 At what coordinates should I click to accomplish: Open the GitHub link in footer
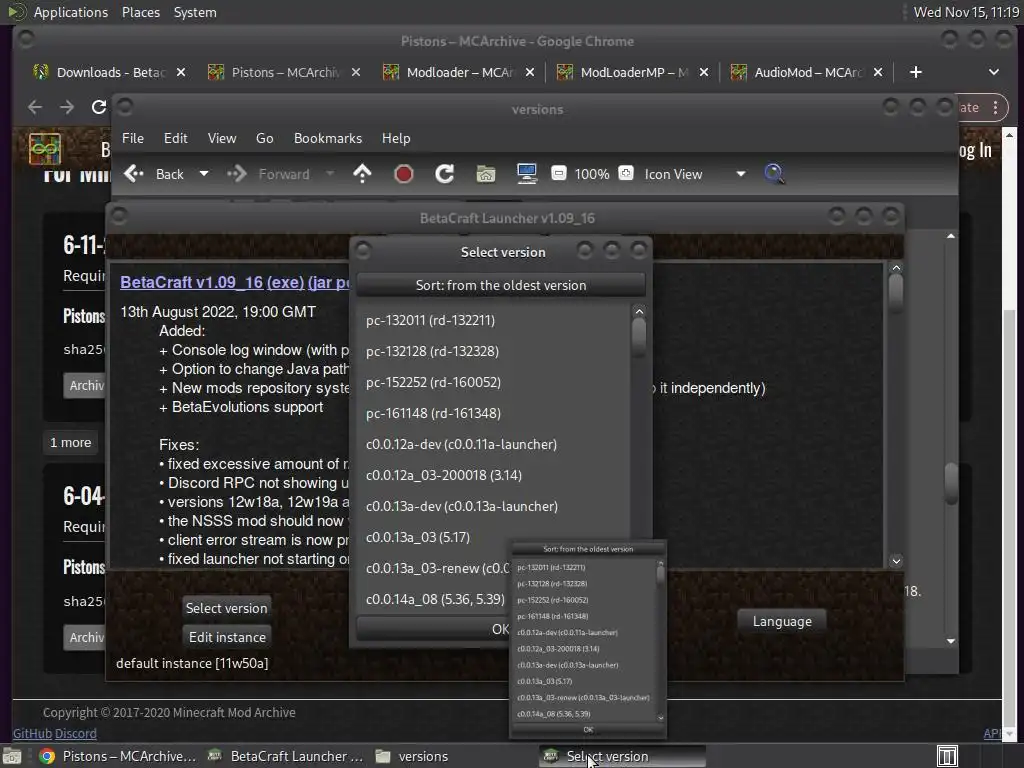32,733
